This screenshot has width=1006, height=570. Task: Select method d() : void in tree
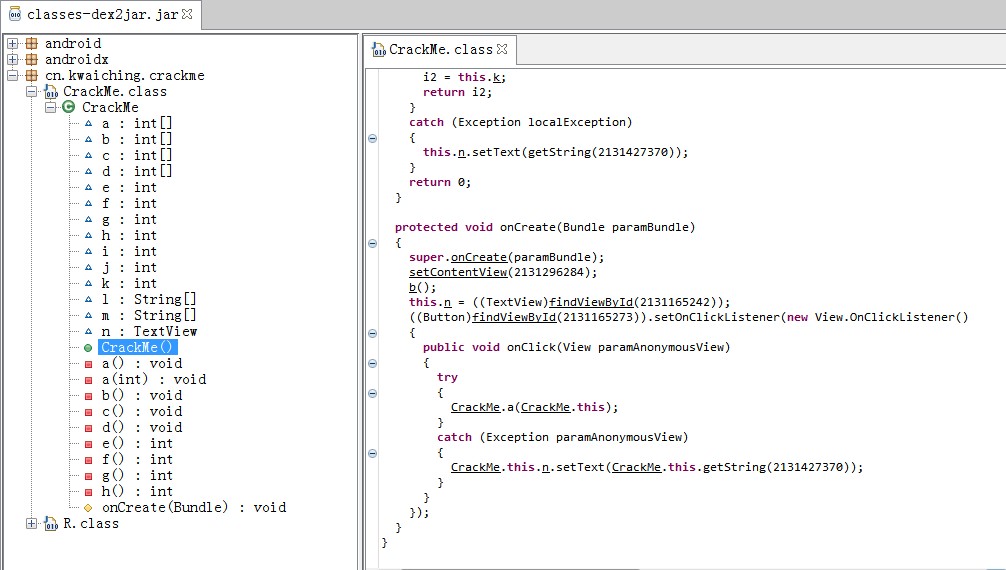[x=142, y=428]
